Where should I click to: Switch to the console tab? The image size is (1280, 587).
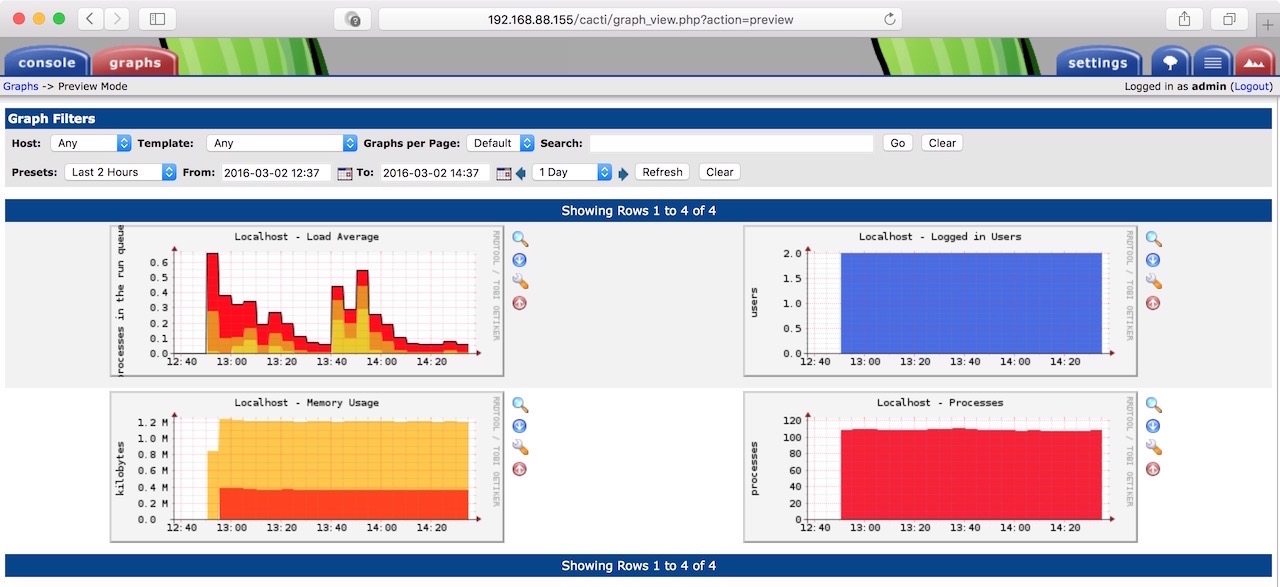pyautogui.click(x=46, y=62)
